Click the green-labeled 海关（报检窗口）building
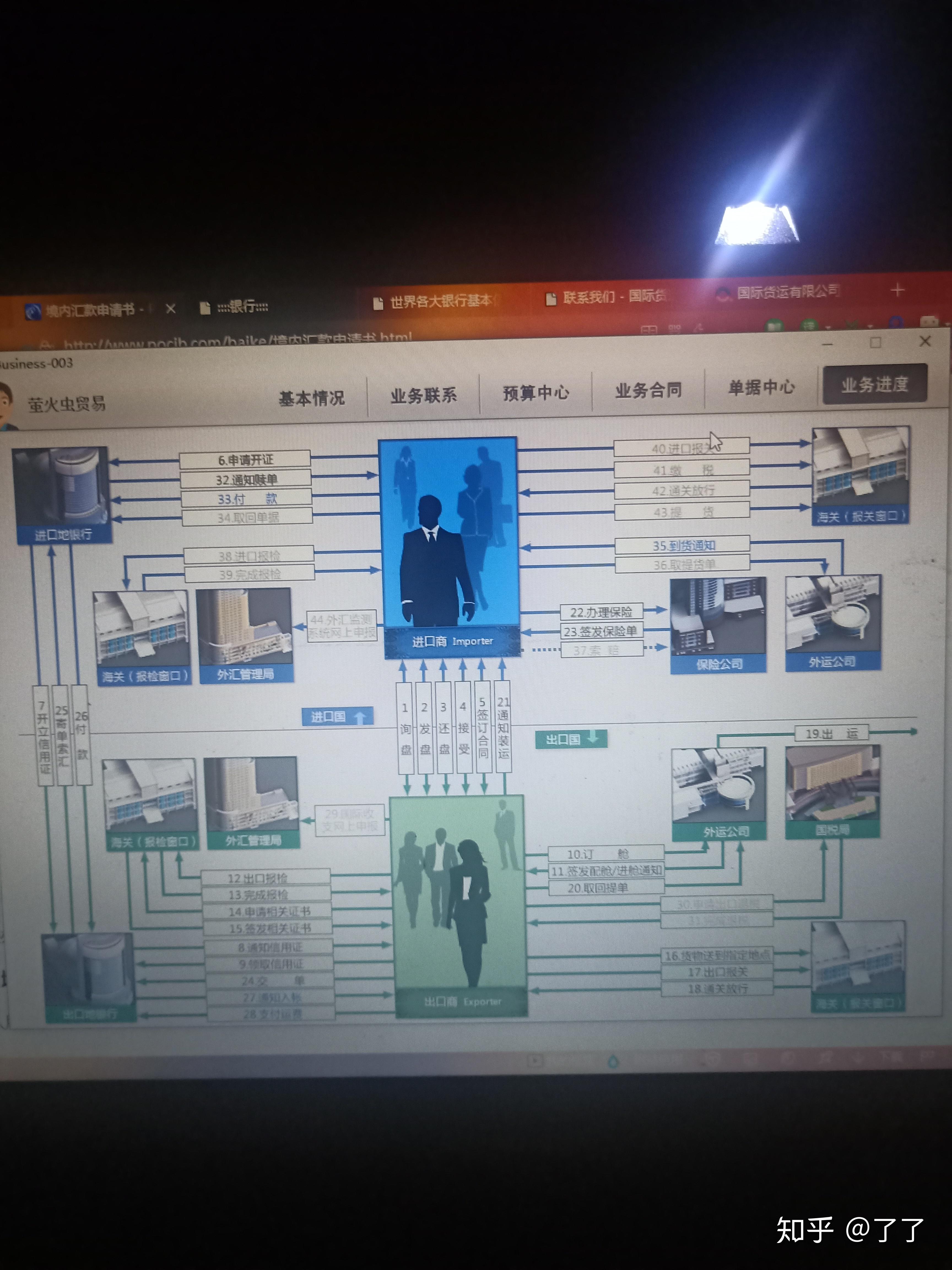Screen dimensions: 952x1270 coord(150,804)
